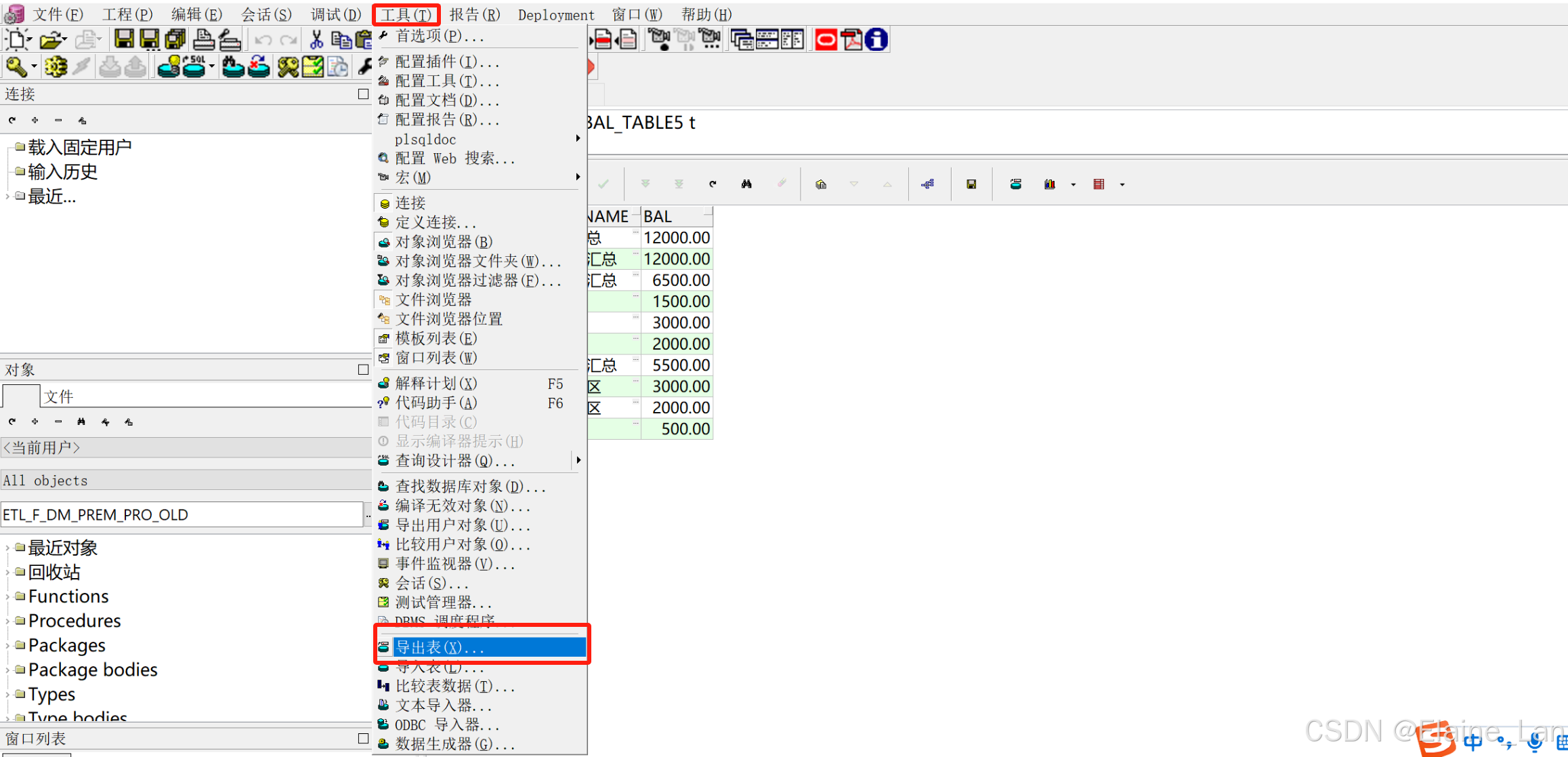
Task: Open the 报告(R) menu
Action: 474,14
